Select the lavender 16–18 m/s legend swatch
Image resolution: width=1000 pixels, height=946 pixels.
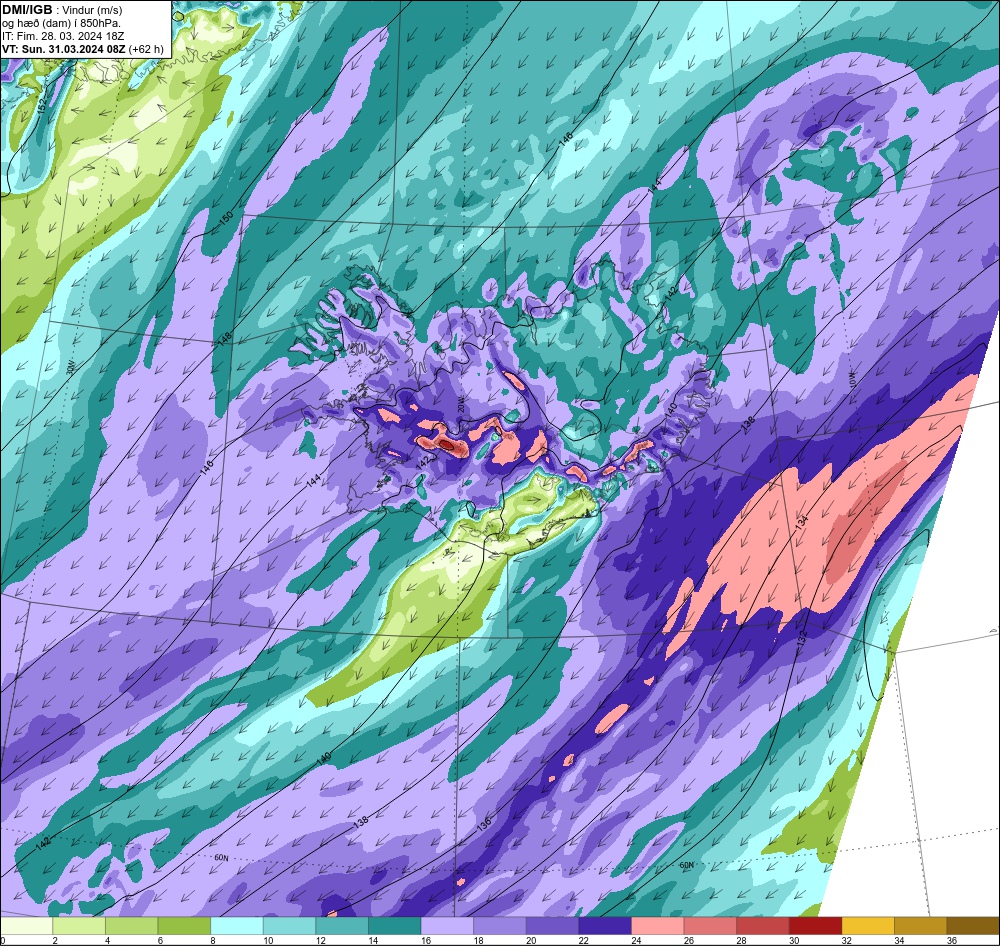tap(447, 926)
